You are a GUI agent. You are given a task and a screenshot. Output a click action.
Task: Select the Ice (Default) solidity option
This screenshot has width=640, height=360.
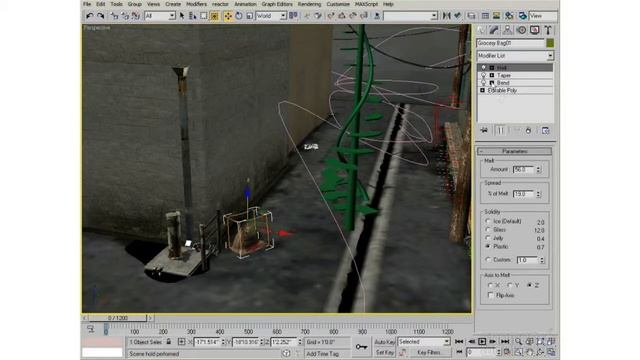pyautogui.click(x=488, y=221)
